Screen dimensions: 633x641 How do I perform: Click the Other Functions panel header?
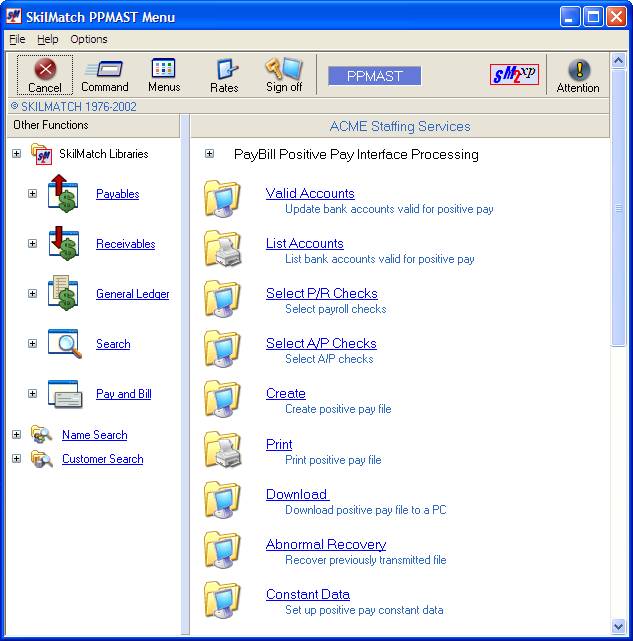click(93, 125)
